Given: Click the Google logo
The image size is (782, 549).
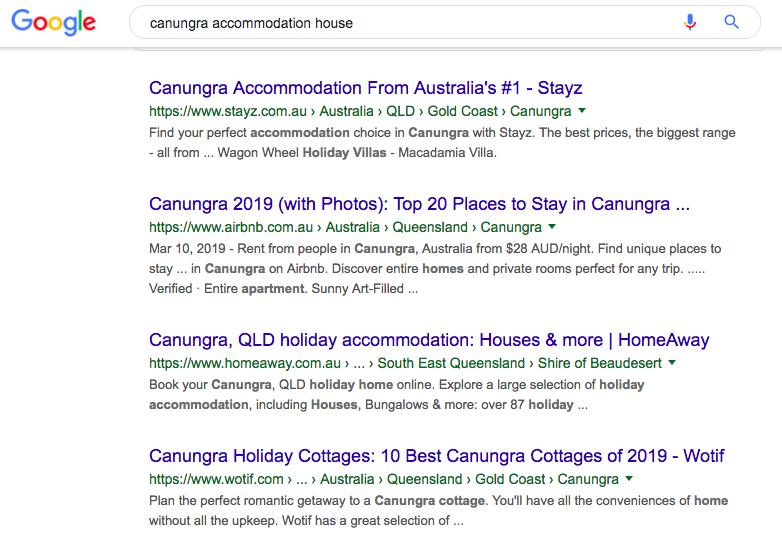Looking at the screenshot, I should pyautogui.click(x=54, y=22).
